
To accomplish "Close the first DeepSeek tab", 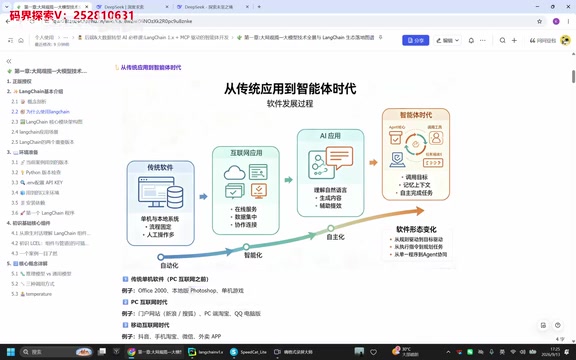I will 167,7.
